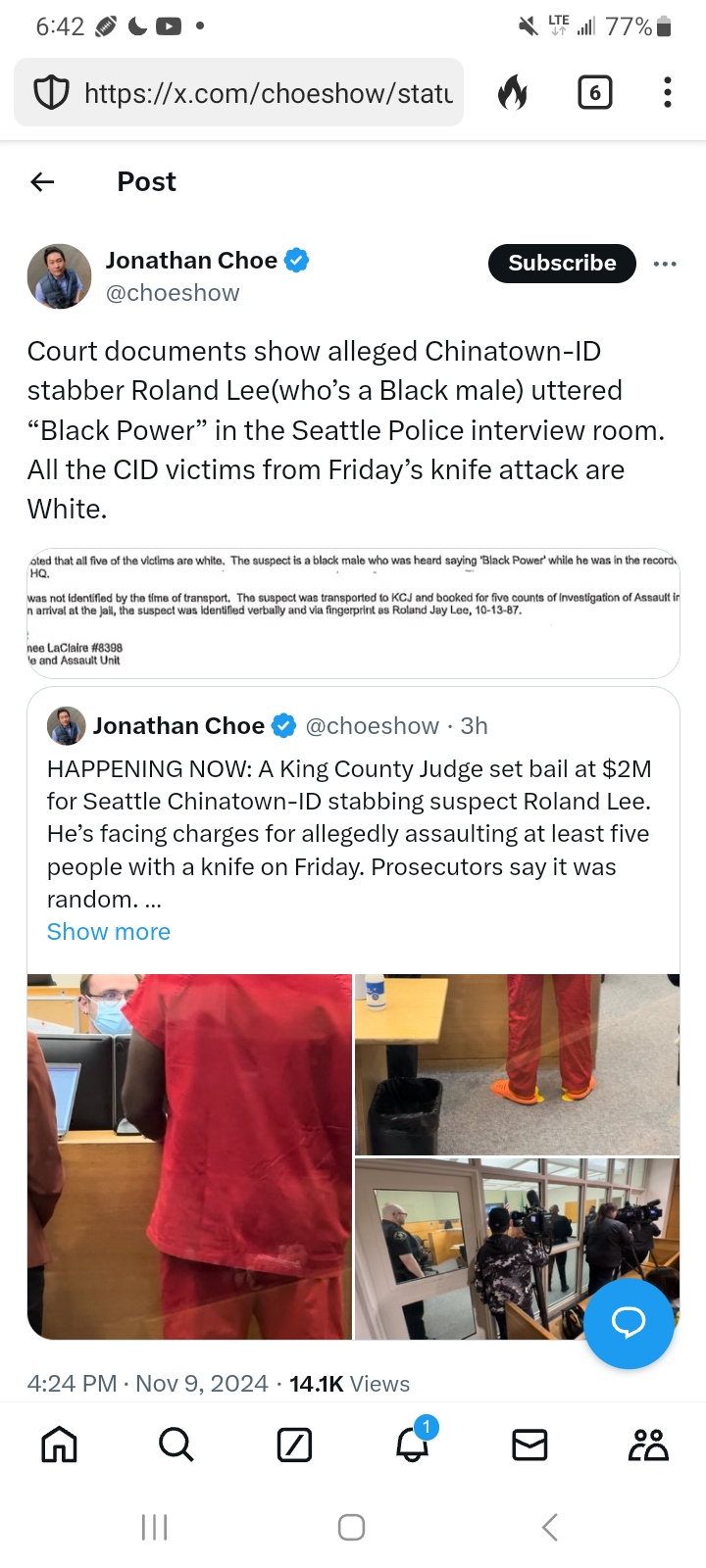Tap Android recent apps button
Screen dimensions: 706x1568
(155, 1527)
